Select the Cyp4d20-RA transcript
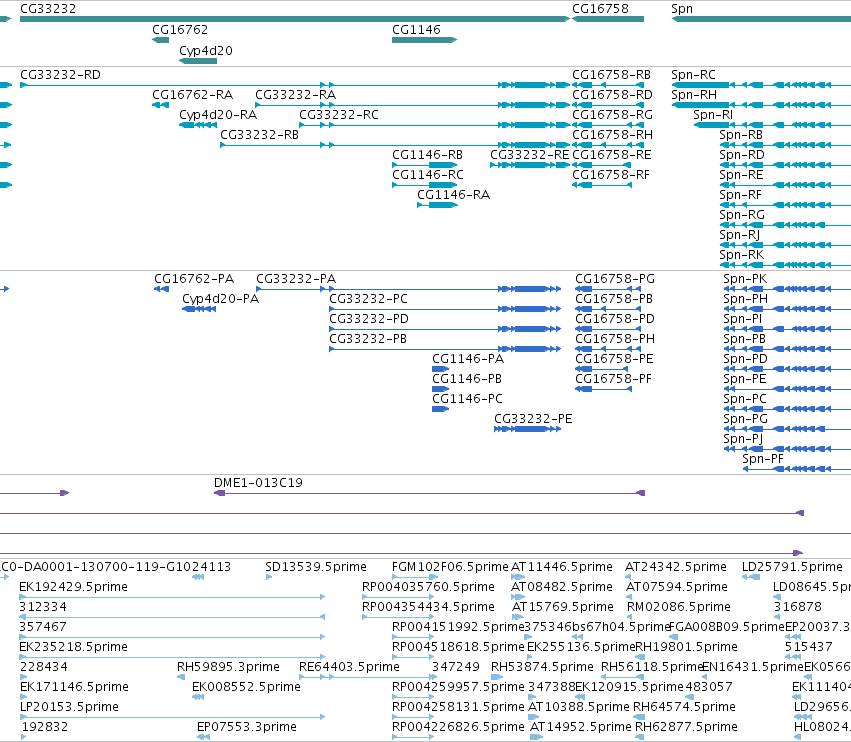This screenshot has width=851, height=742. click(218, 115)
